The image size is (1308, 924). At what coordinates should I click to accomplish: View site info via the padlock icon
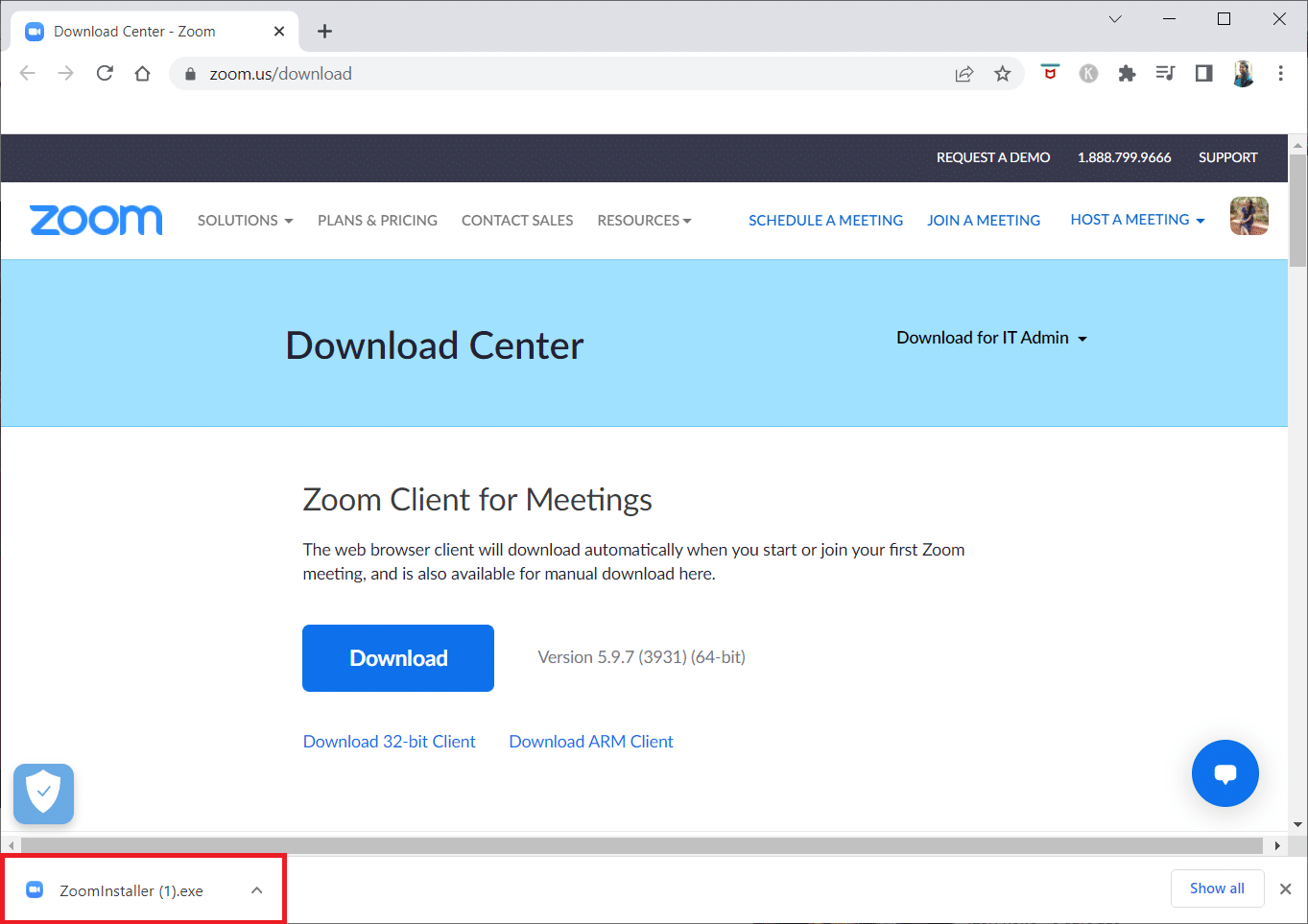pyautogui.click(x=190, y=74)
